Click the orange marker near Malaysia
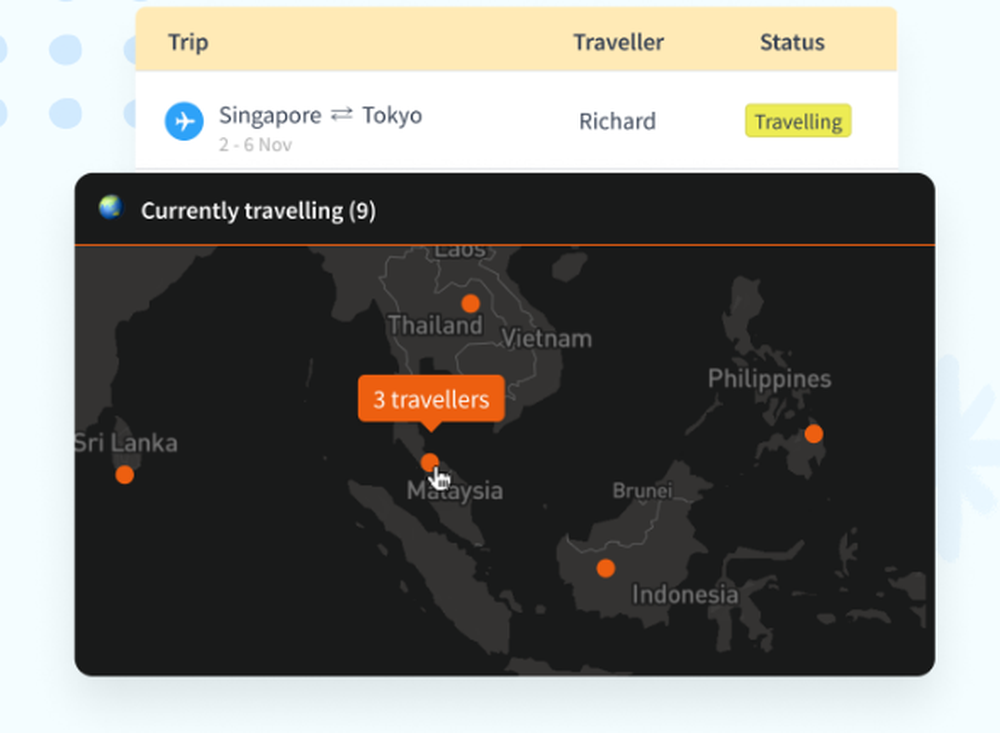This screenshot has height=733, width=1000. (x=430, y=462)
